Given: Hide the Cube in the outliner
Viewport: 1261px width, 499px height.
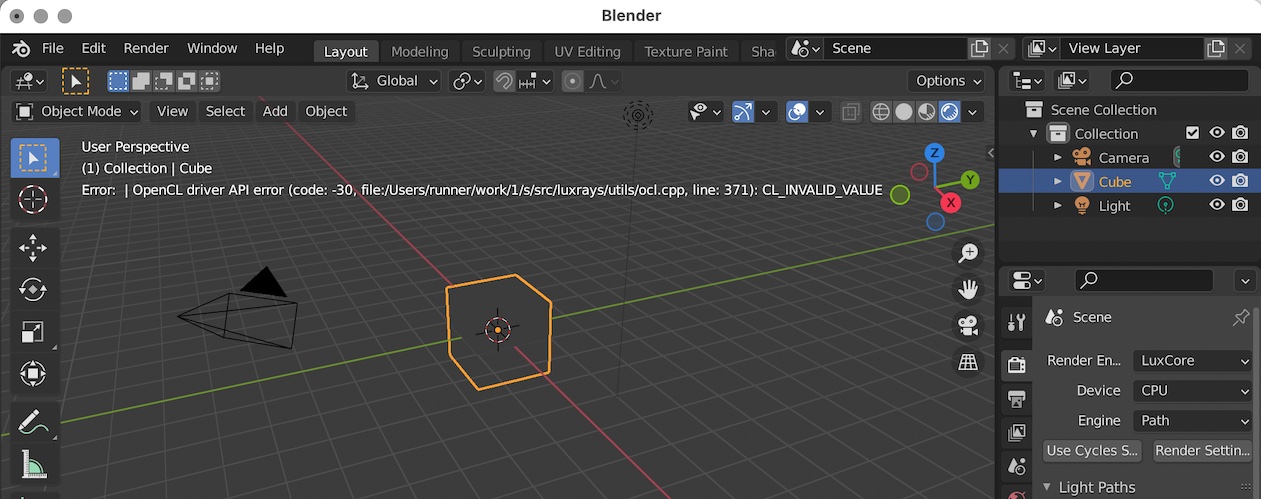Looking at the screenshot, I should tap(1217, 181).
